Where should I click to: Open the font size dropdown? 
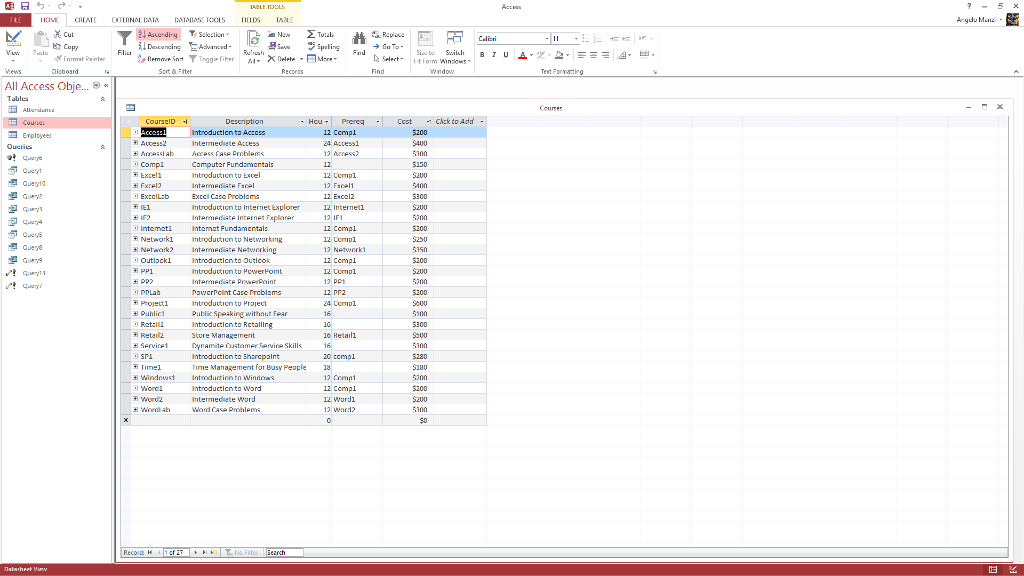(x=576, y=38)
